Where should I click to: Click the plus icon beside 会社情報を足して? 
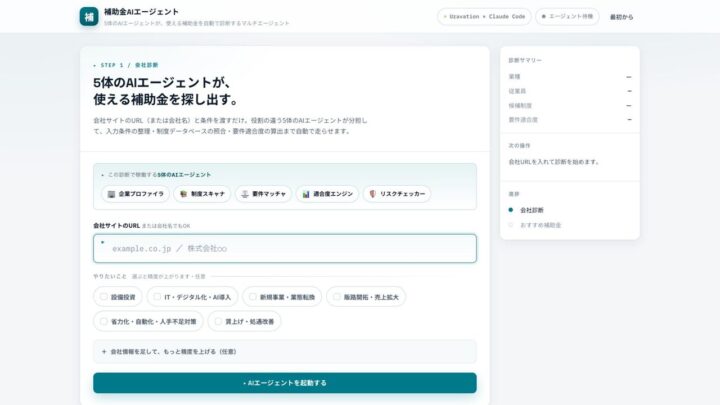pos(104,352)
